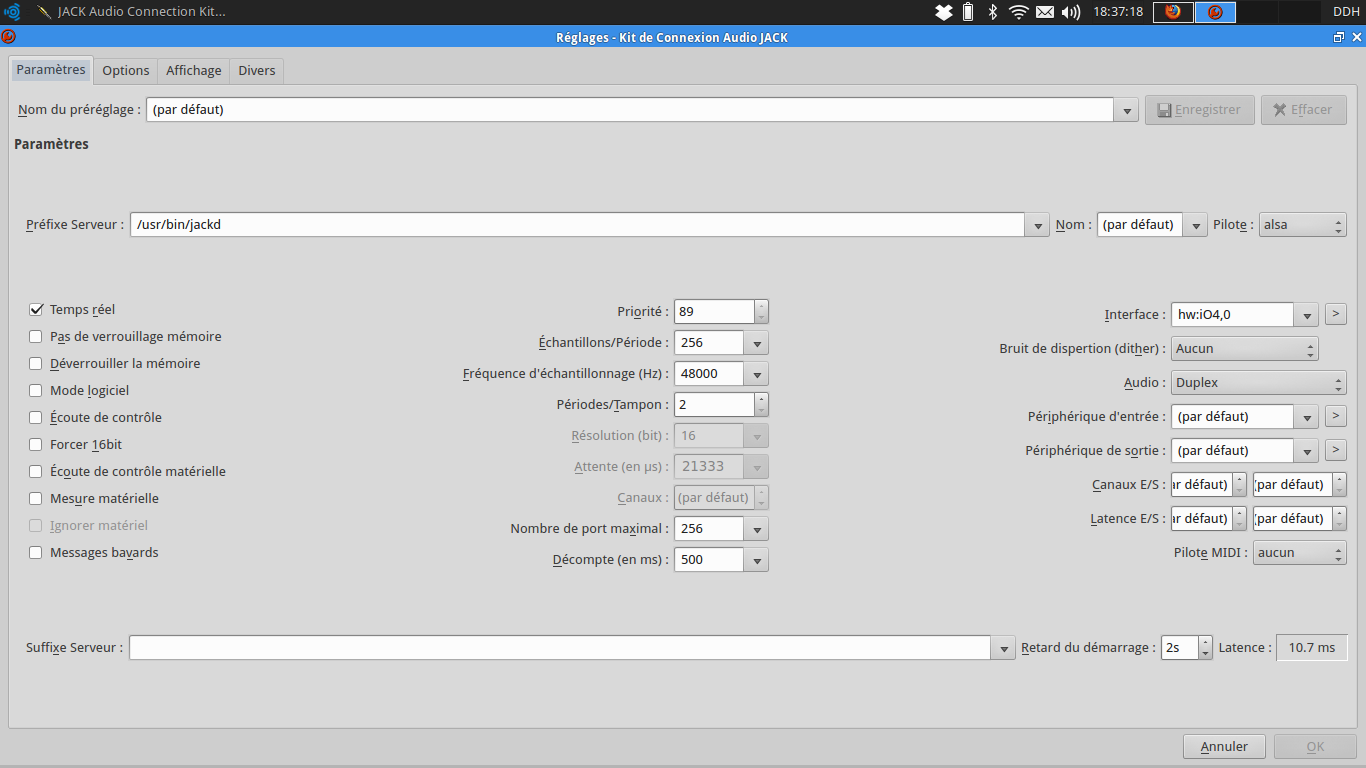The image size is (1366, 768).
Task: Click the mail notification envelope icon
Action: click(1045, 12)
